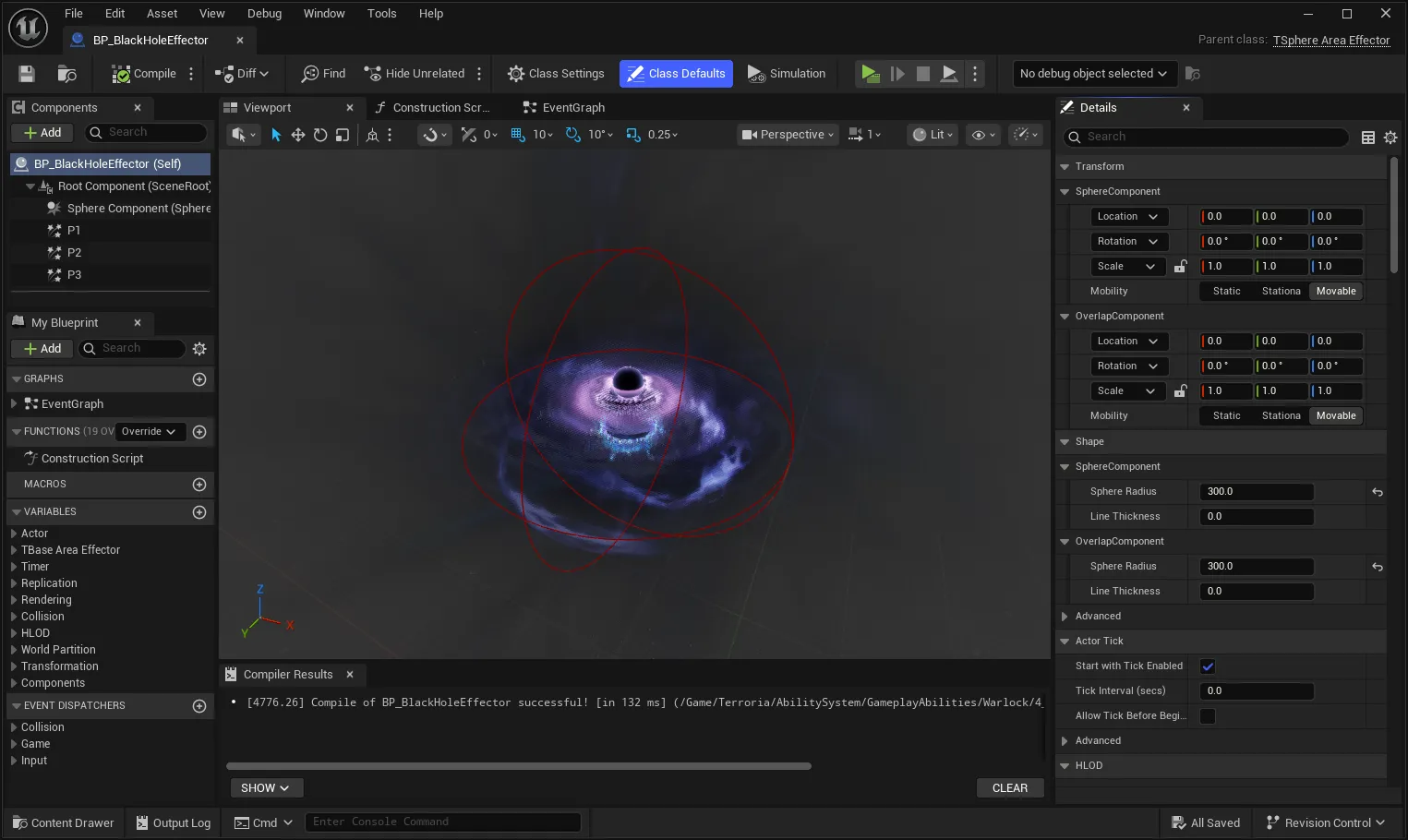The height and width of the screenshot is (840, 1408).
Task: Open Lit view mode dropdown
Action: point(933,135)
